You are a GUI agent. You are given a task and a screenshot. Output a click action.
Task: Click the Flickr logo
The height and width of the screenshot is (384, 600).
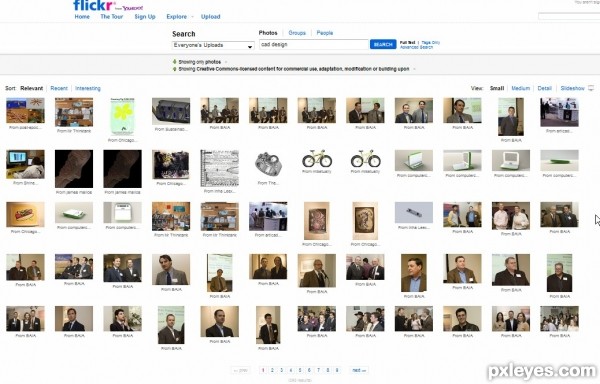[x=95, y=5]
